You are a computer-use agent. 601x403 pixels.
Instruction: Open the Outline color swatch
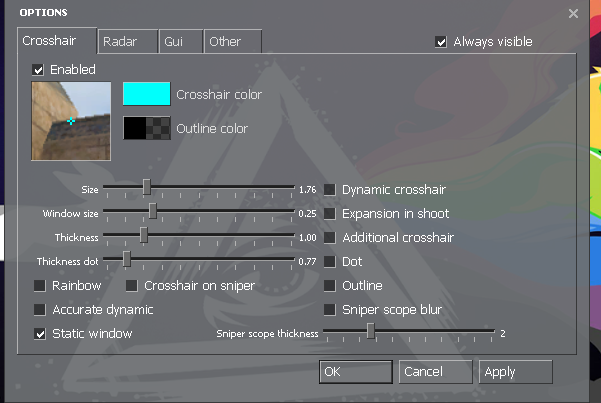coord(146,128)
